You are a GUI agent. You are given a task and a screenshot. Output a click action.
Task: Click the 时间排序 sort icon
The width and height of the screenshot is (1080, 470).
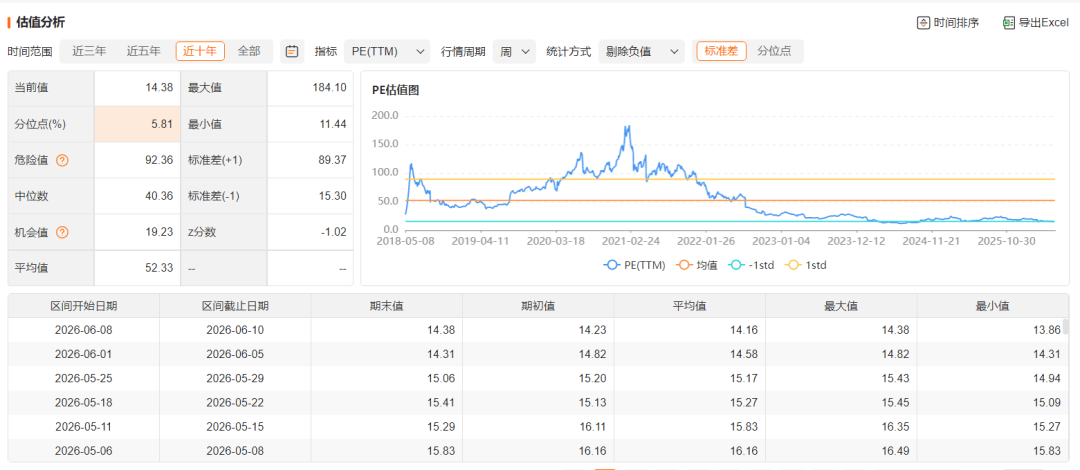923,23
